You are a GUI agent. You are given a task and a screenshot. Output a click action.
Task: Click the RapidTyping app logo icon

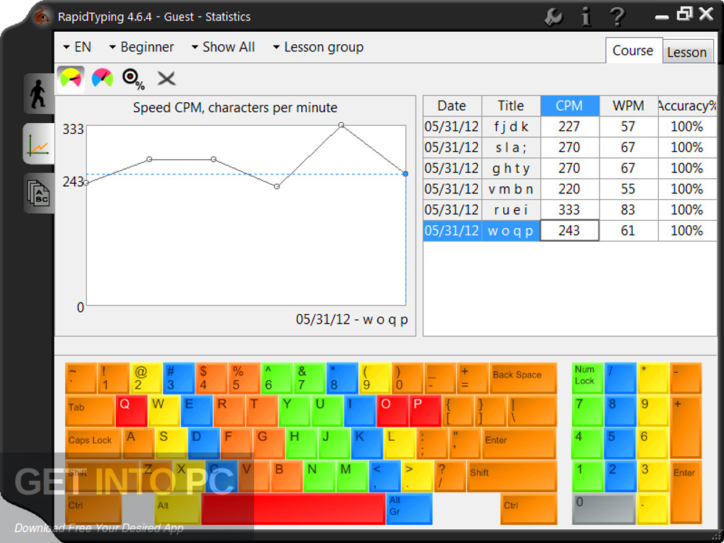42,17
